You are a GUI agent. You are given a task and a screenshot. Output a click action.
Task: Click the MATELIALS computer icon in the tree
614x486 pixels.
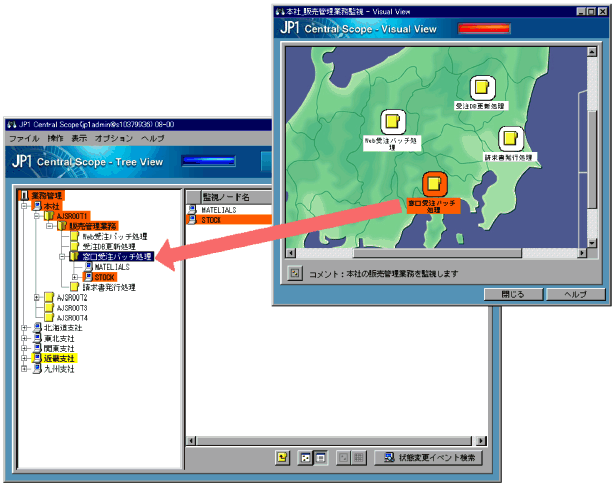88,267
